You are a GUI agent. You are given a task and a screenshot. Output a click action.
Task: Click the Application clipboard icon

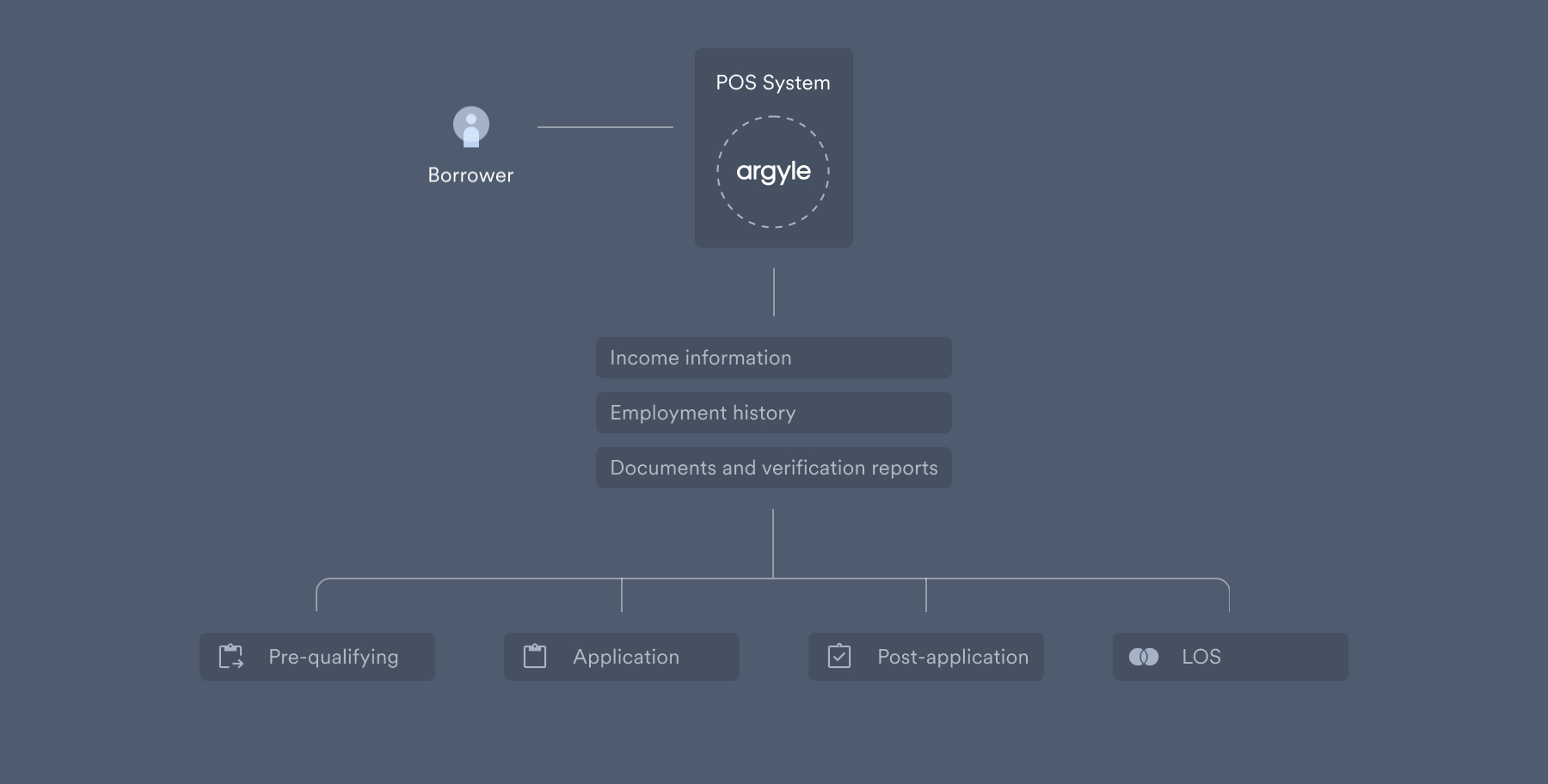[x=535, y=657]
